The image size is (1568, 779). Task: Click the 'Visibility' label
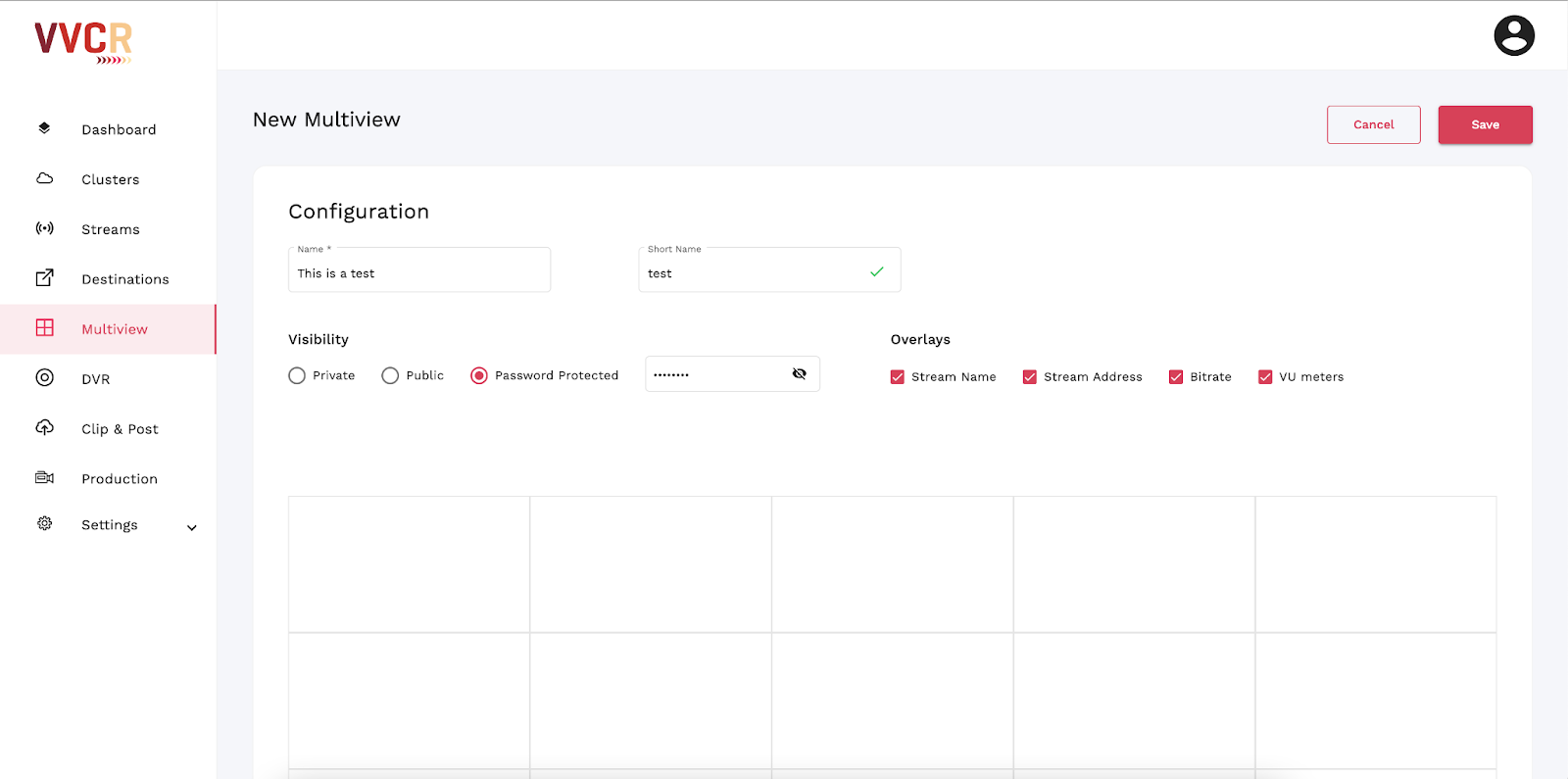(318, 339)
